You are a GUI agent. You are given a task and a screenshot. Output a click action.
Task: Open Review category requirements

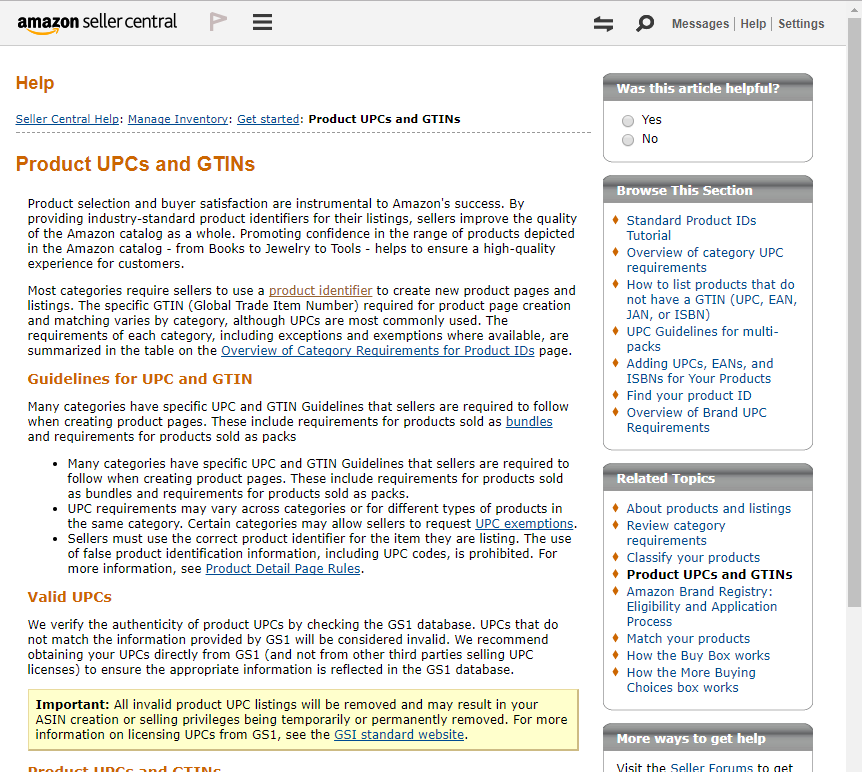(676, 533)
